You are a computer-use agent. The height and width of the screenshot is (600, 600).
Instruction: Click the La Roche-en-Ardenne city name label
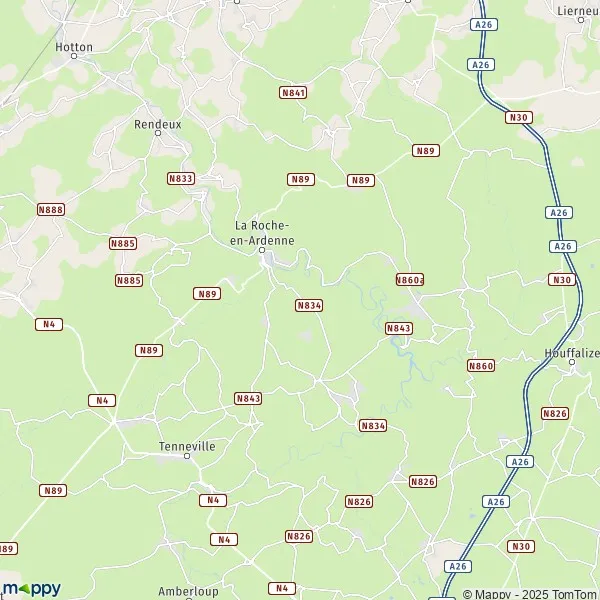262,233
